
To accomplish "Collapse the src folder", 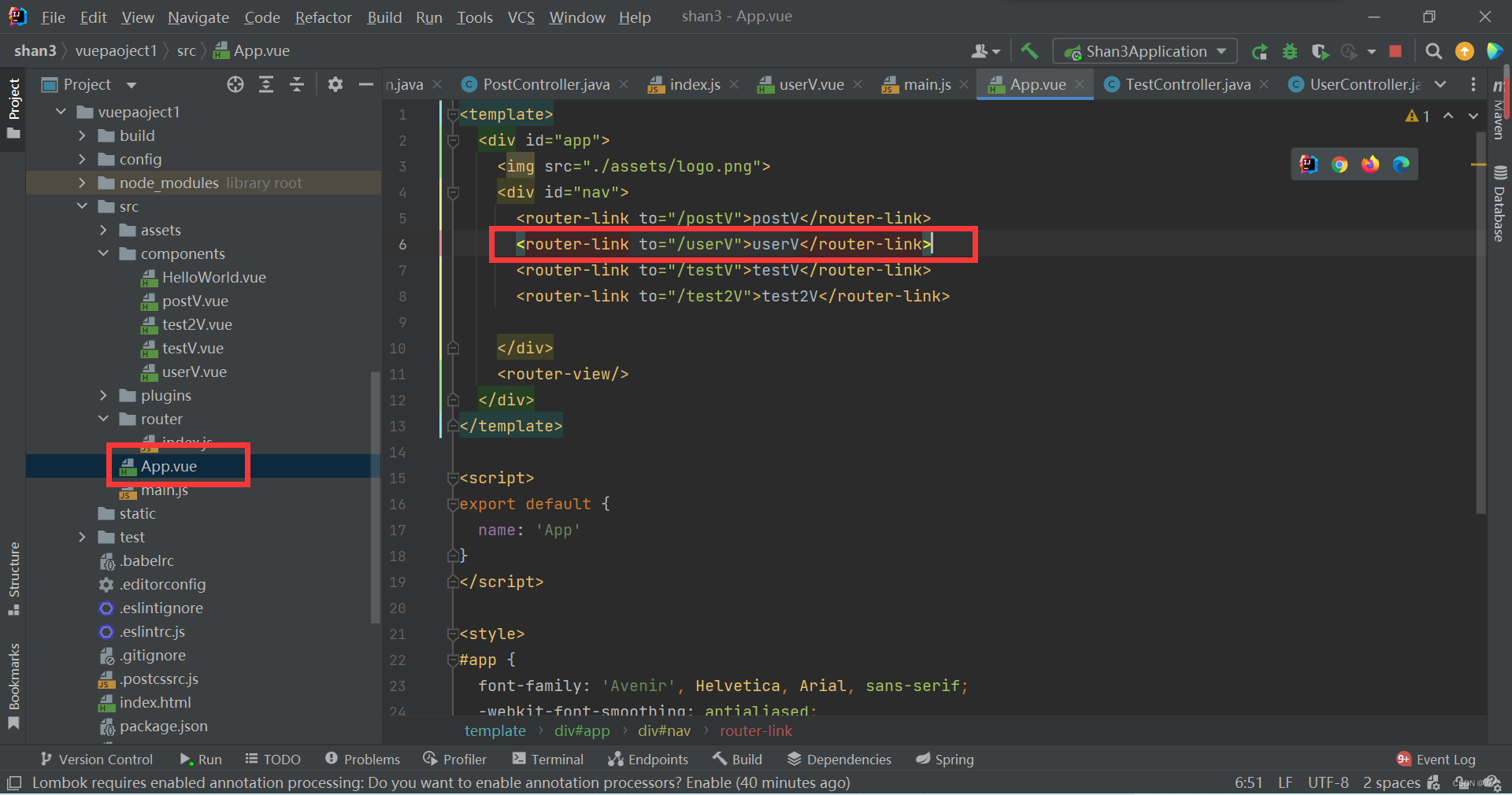I will pos(83,206).
